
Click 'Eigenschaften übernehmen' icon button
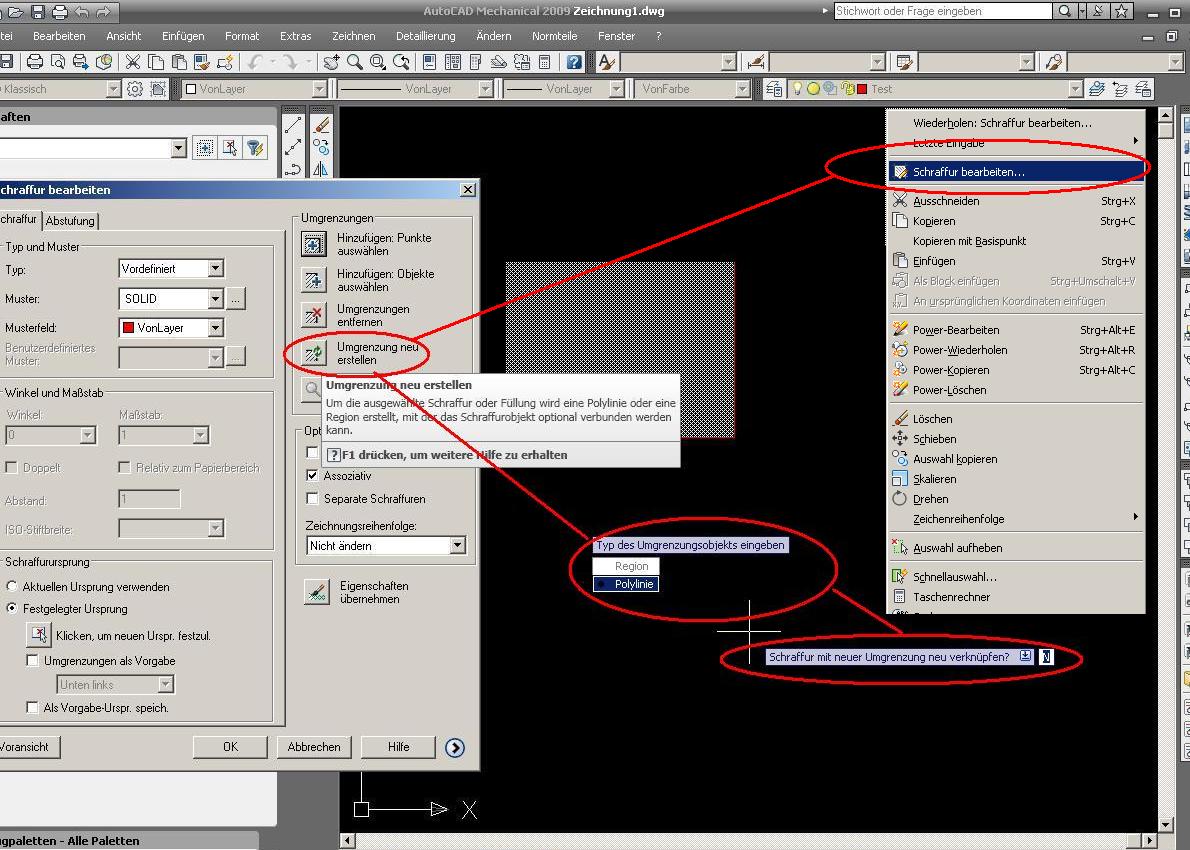pyautogui.click(x=316, y=592)
